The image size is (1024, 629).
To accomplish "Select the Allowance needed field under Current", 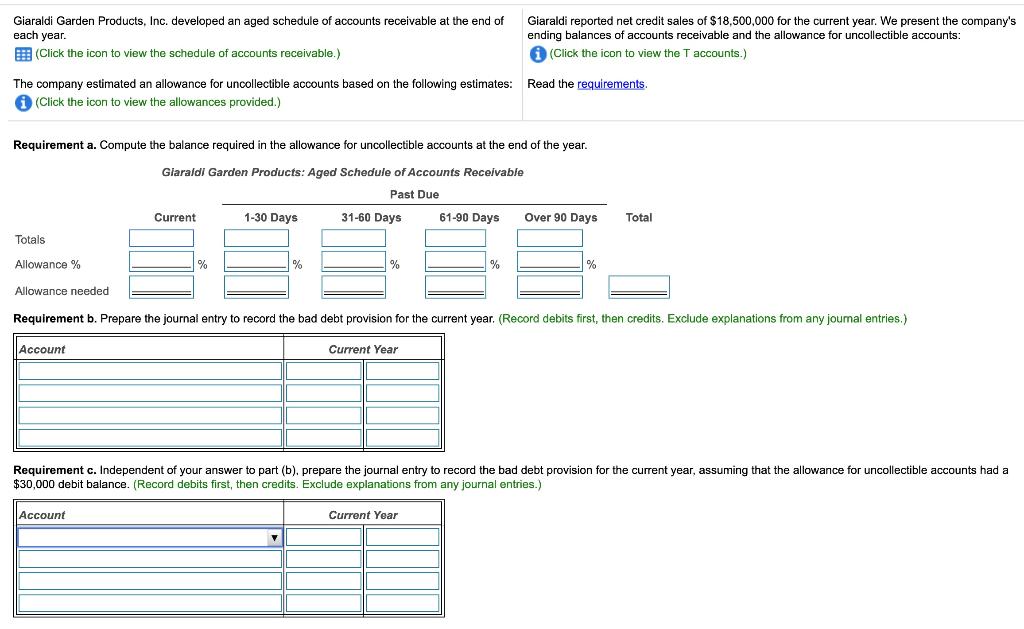I will (161, 287).
